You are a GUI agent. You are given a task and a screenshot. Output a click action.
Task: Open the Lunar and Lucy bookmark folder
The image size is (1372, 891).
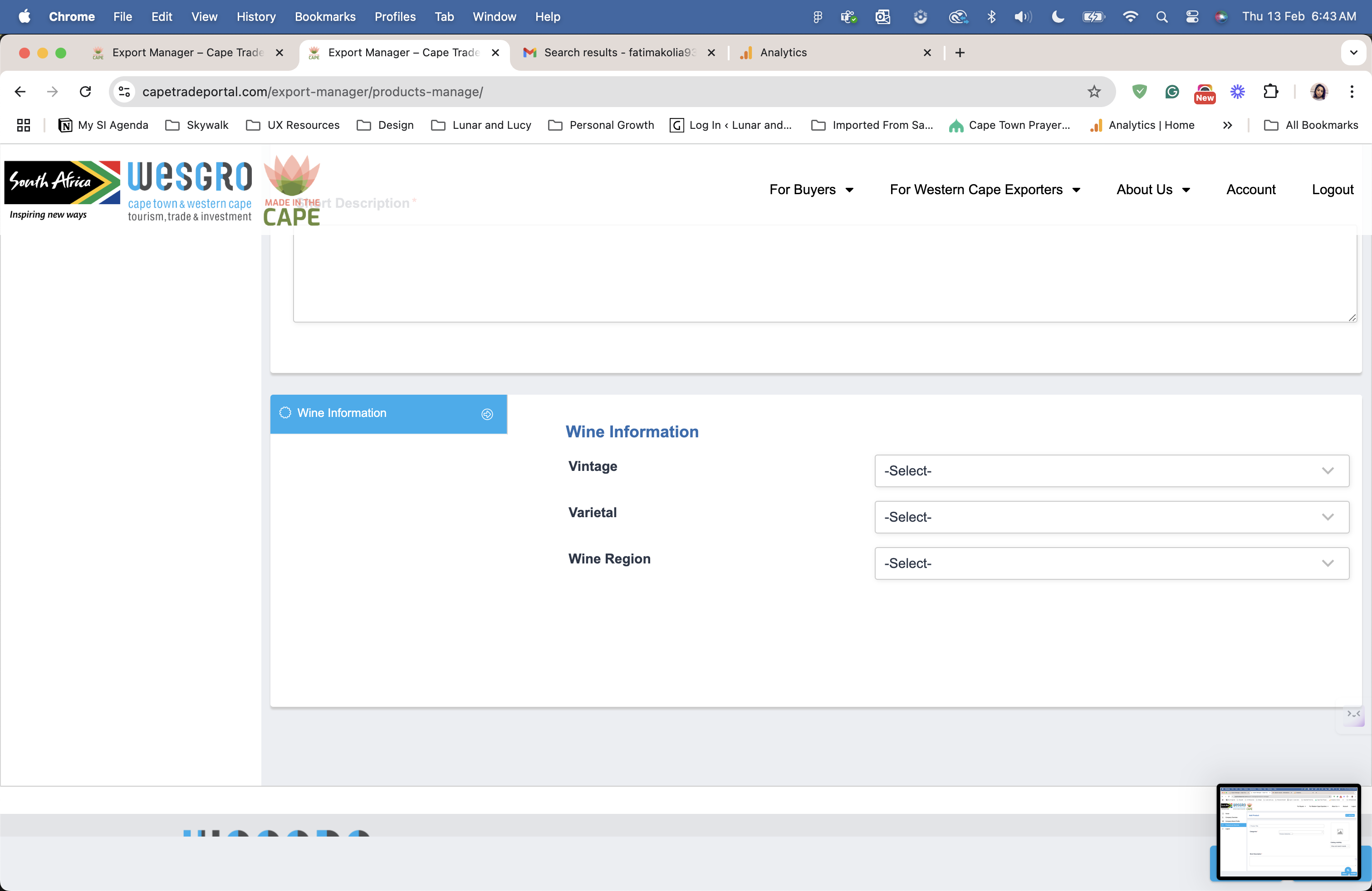481,125
